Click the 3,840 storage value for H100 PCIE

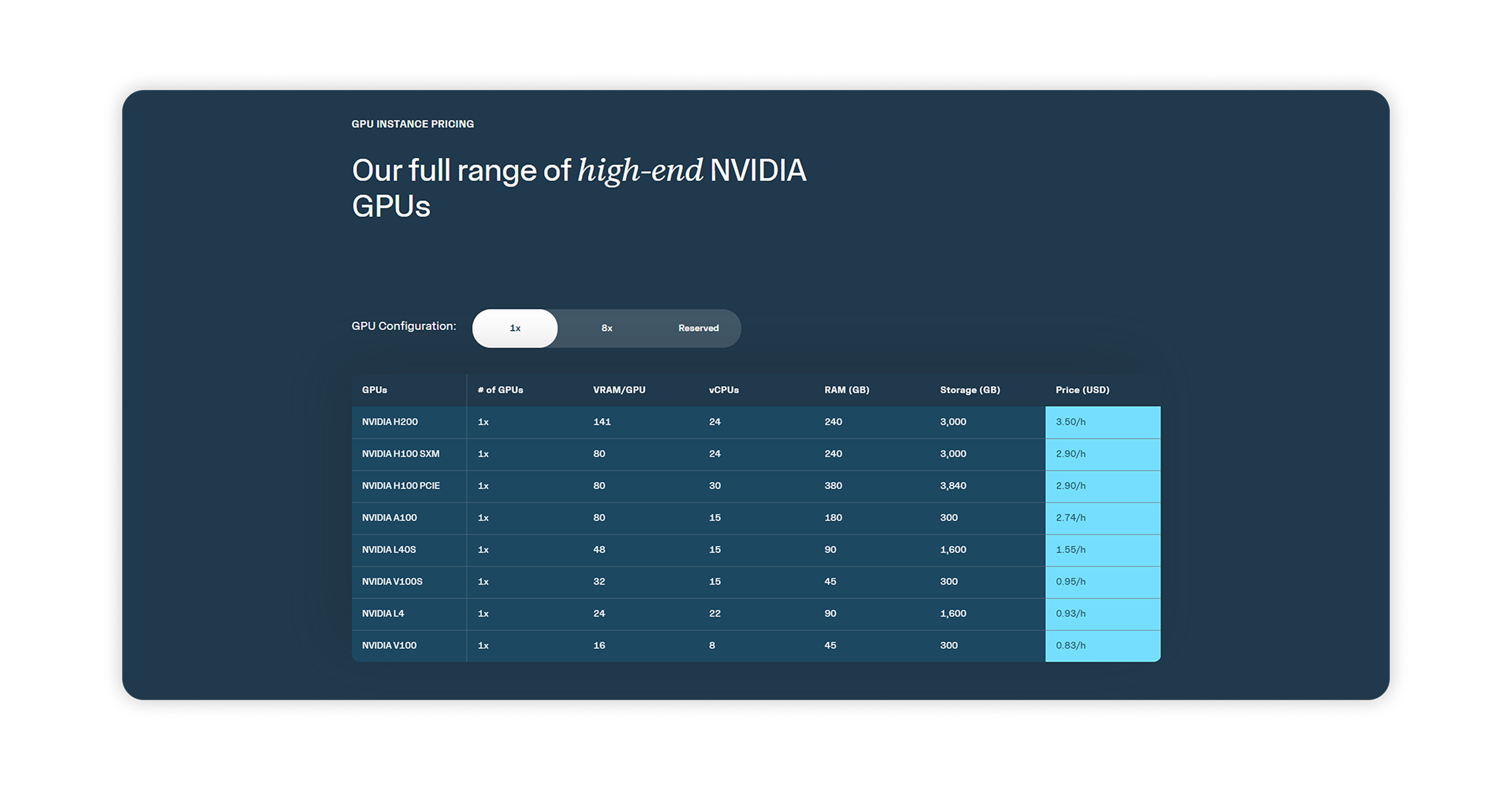click(x=953, y=486)
